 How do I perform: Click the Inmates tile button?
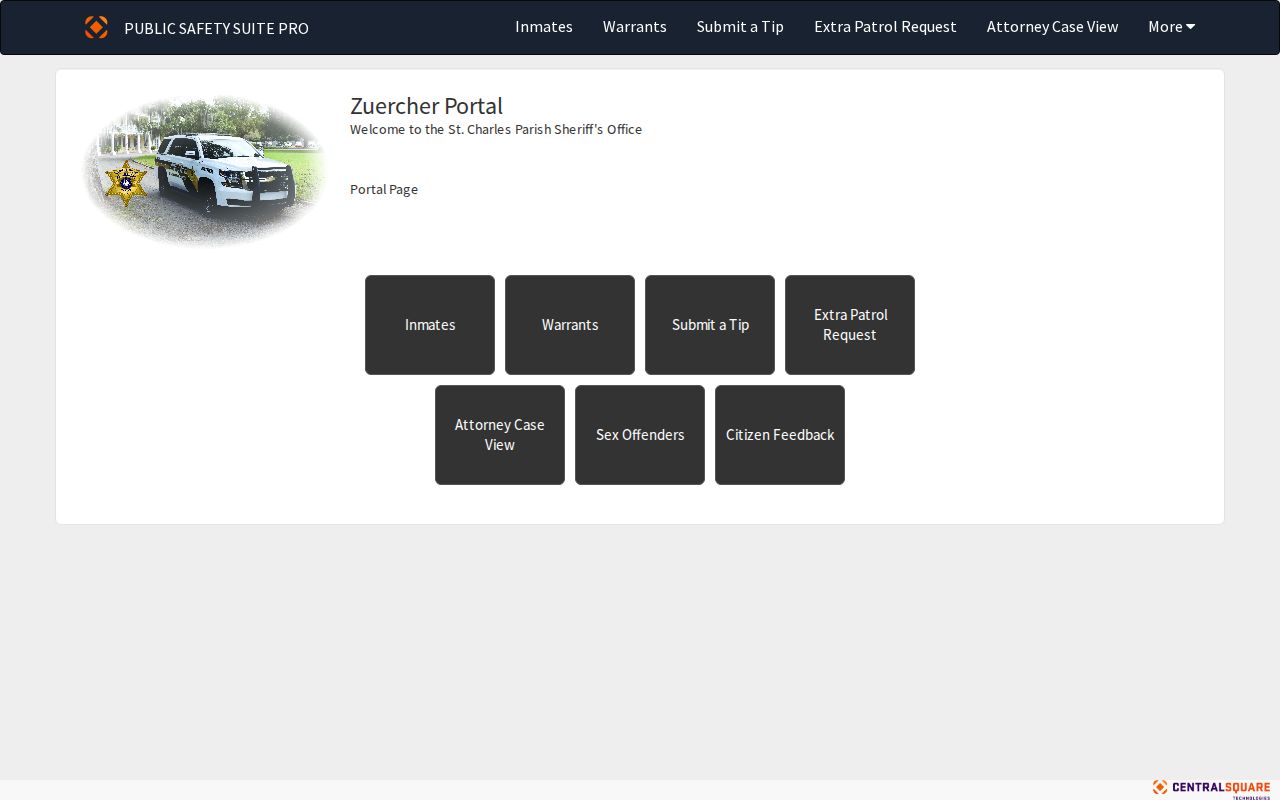[430, 325]
